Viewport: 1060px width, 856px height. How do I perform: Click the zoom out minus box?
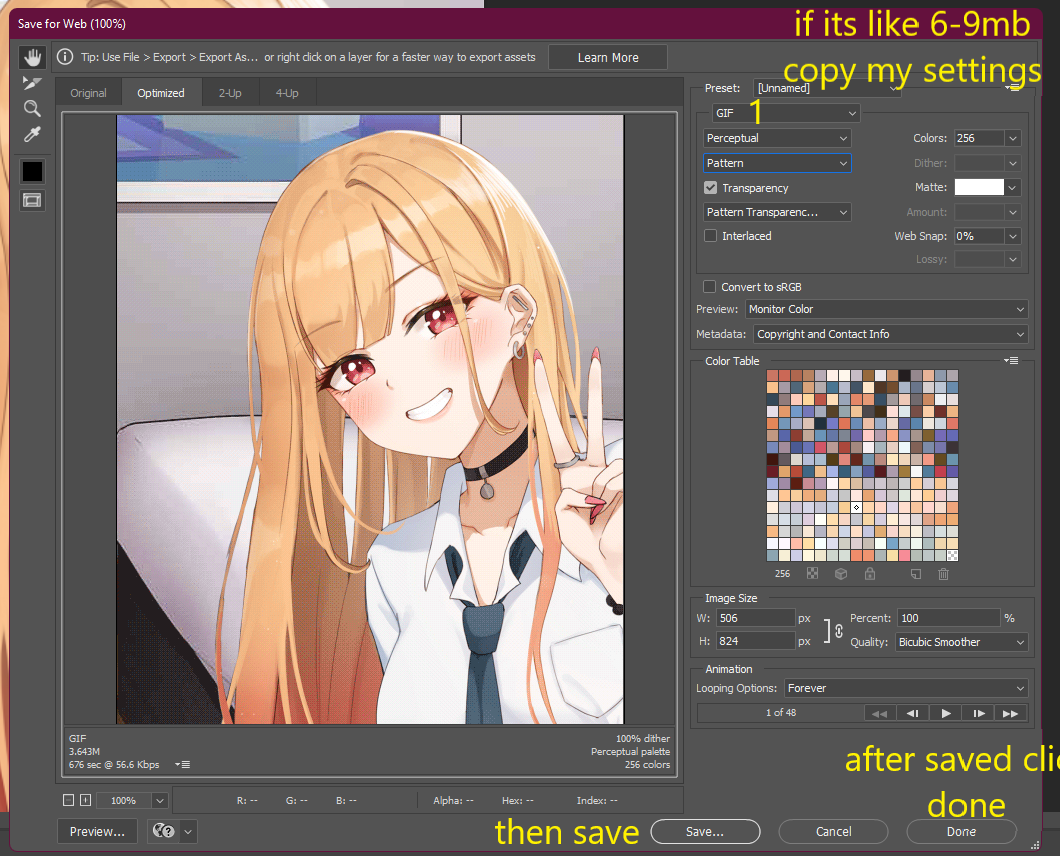point(68,800)
